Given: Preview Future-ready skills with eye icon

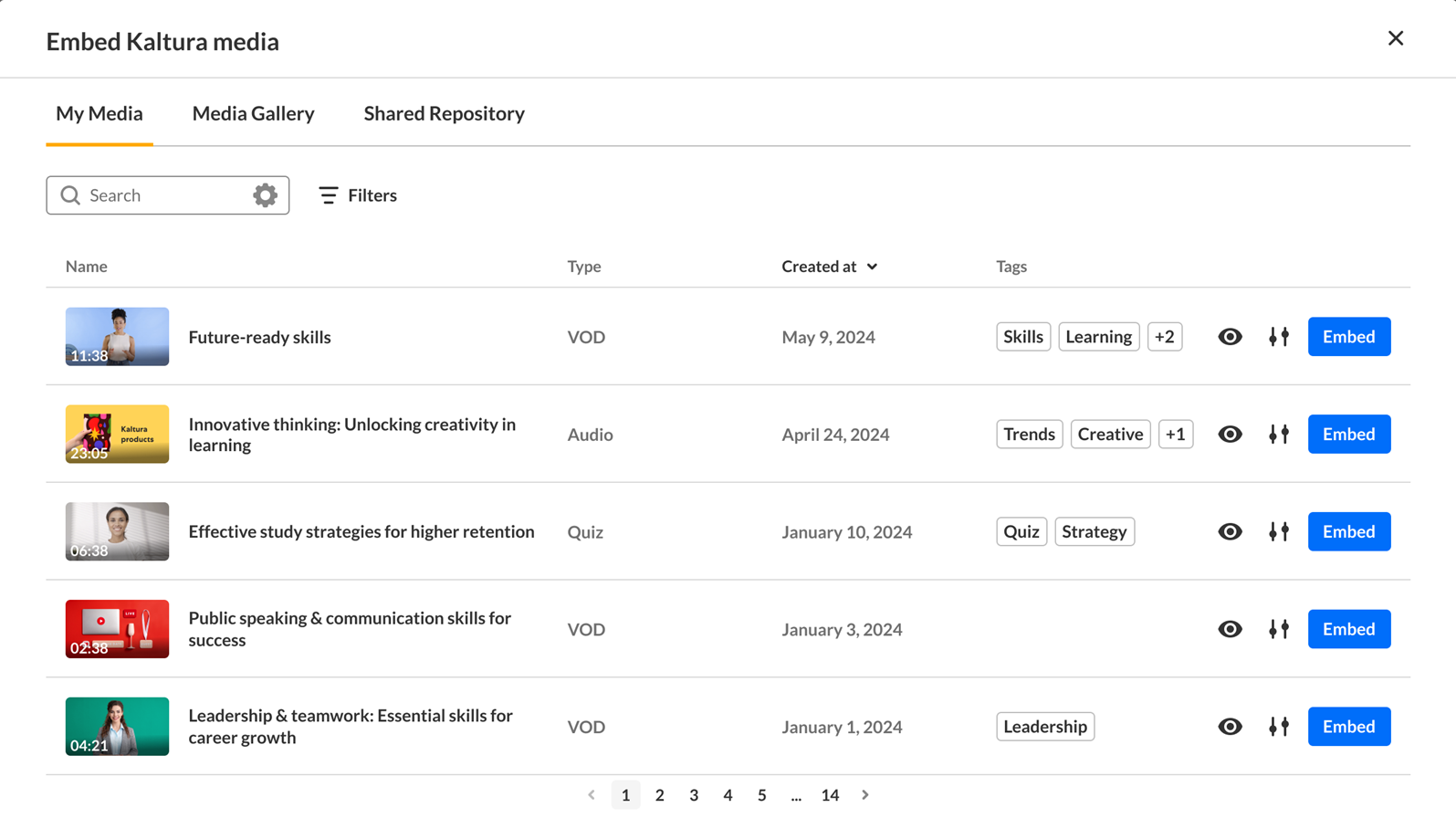Looking at the screenshot, I should (1230, 337).
